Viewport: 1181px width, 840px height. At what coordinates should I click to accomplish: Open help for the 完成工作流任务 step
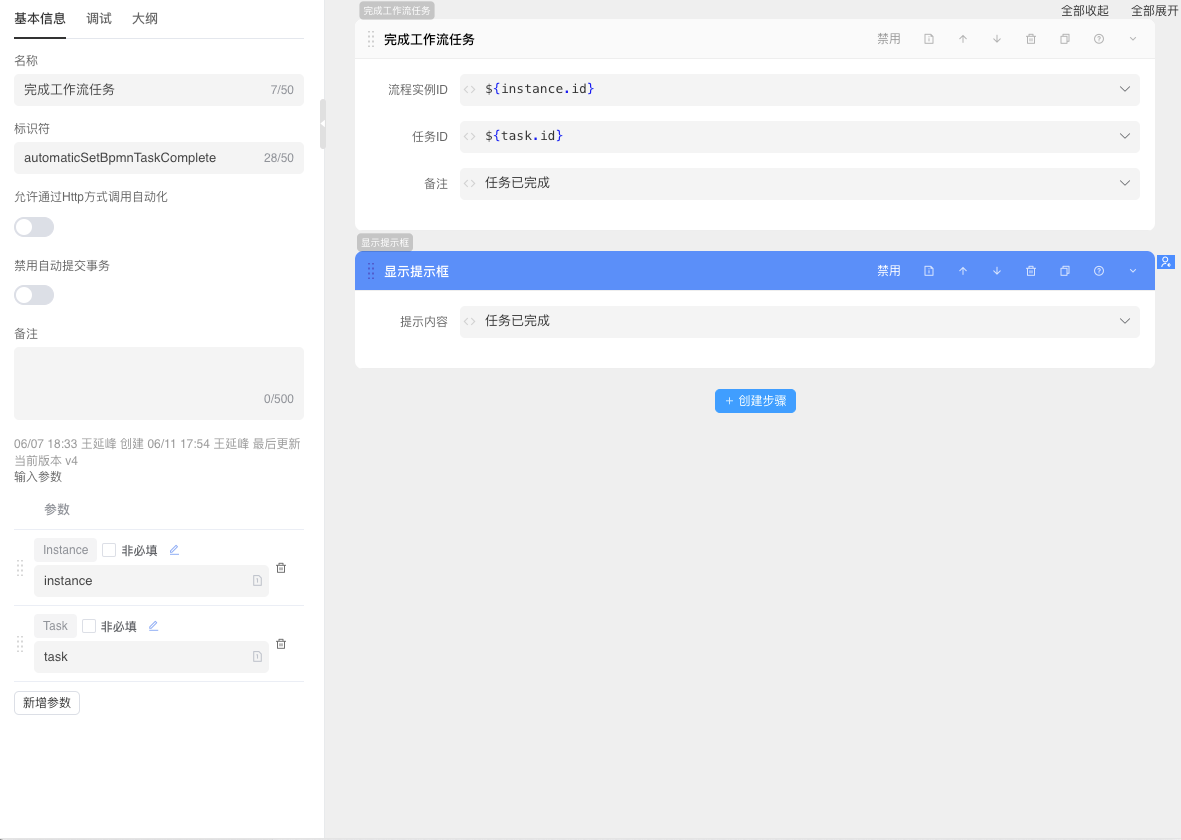(1099, 39)
